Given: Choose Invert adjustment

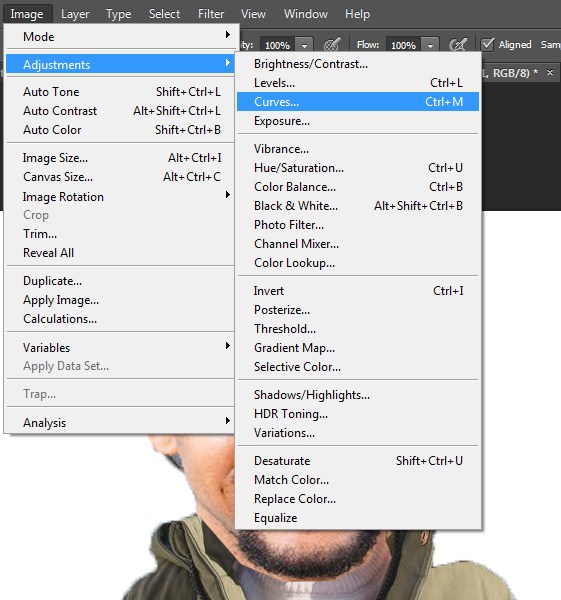Looking at the screenshot, I should pos(358,291).
